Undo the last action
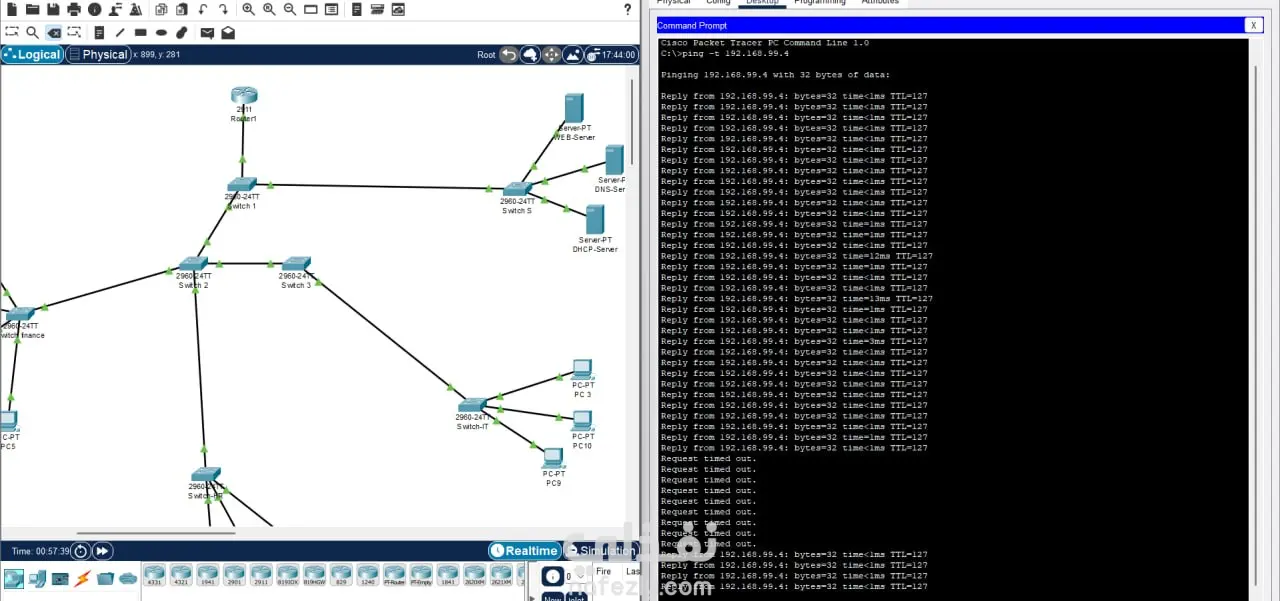1280x601 pixels. tap(203, 9)
